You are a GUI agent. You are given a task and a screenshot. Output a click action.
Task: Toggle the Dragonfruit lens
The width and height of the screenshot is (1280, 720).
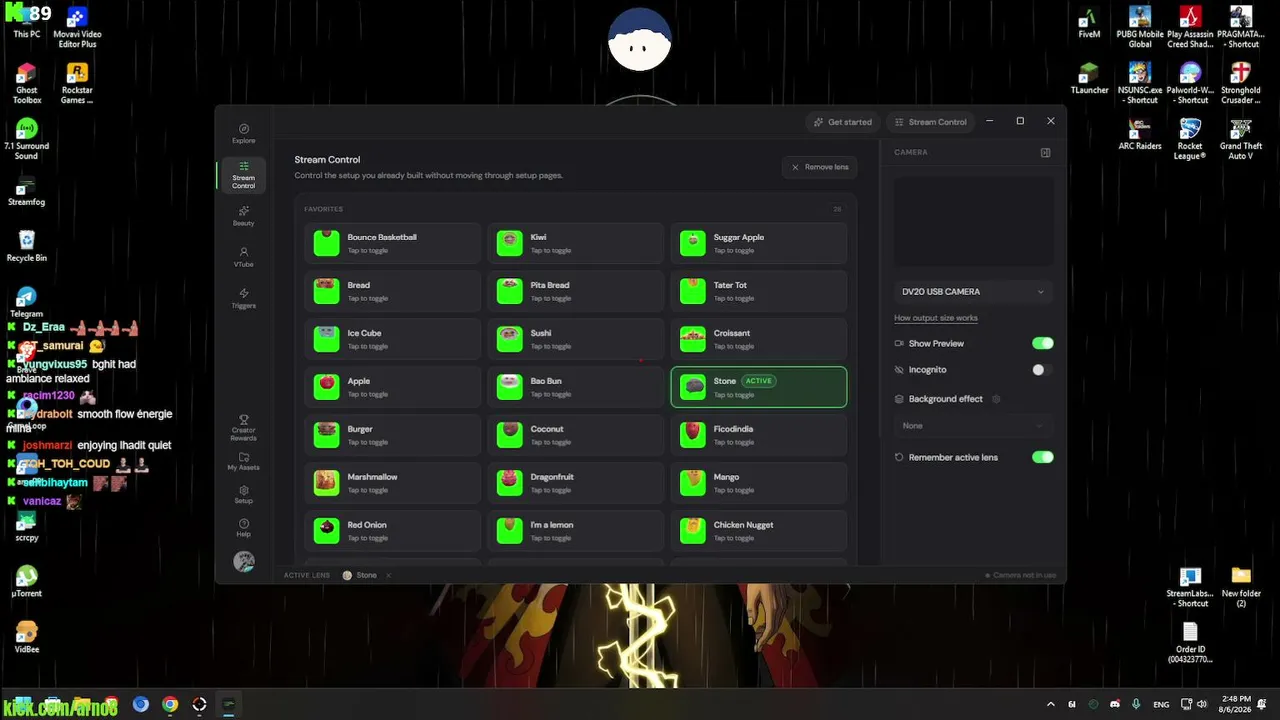point(576,483)
